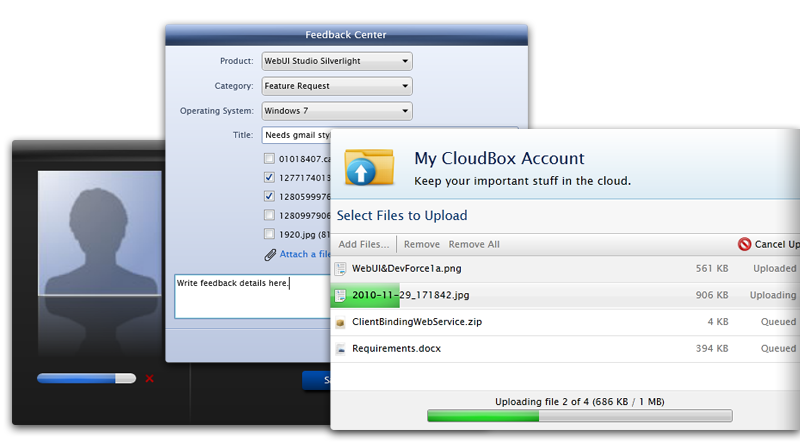
Task: Click the green progress on the uploading jpg row
Action: (x=365, y=296)
